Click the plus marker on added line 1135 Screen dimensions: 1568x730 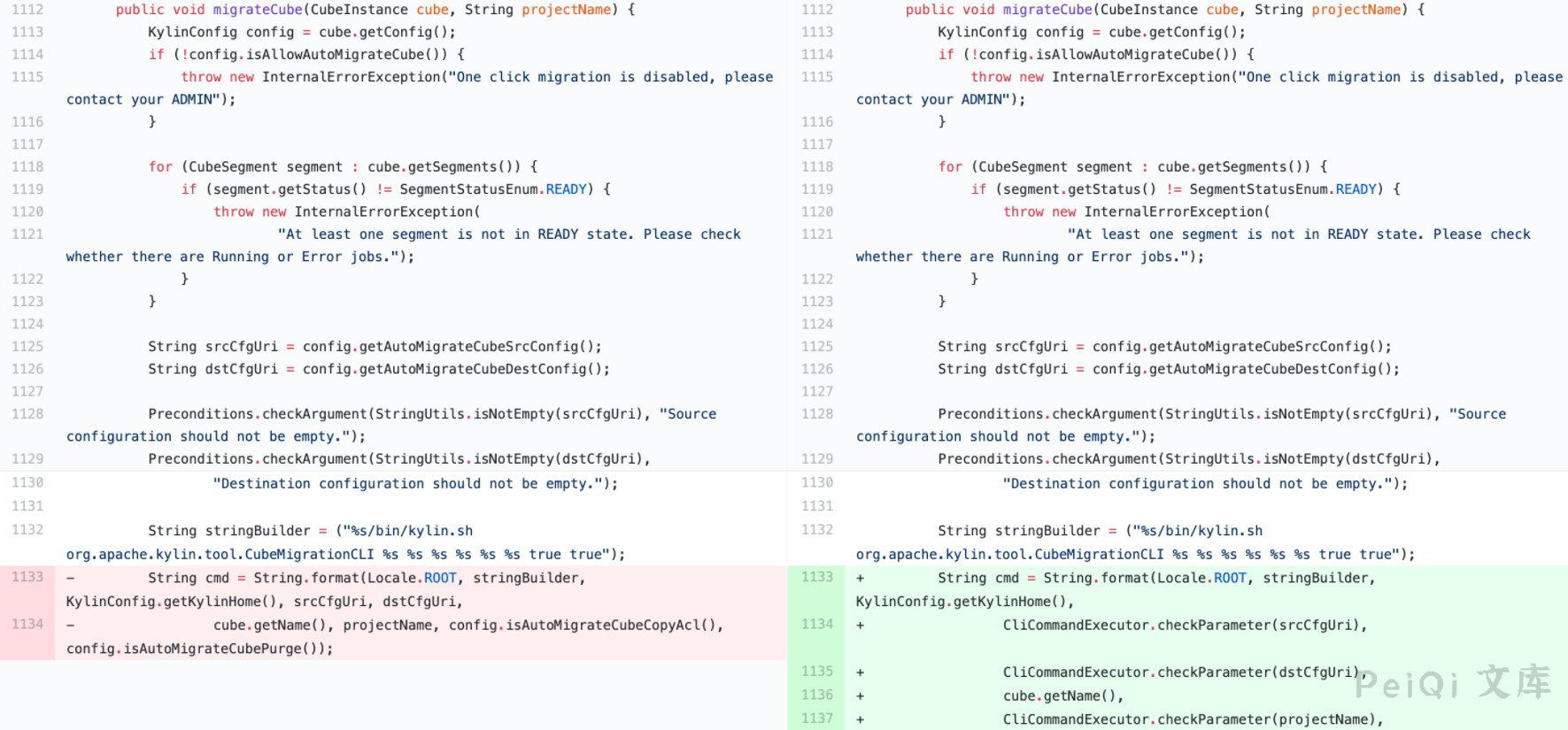pyautogui.click(x=860, y=672)
